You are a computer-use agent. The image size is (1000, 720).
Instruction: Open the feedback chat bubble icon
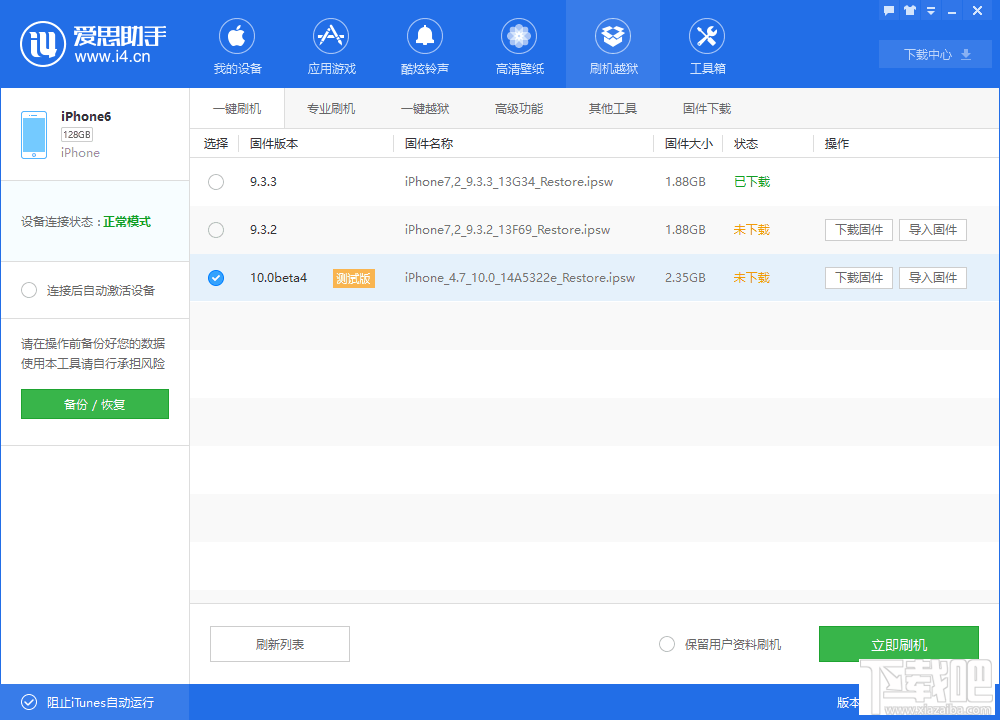(889, 10)
